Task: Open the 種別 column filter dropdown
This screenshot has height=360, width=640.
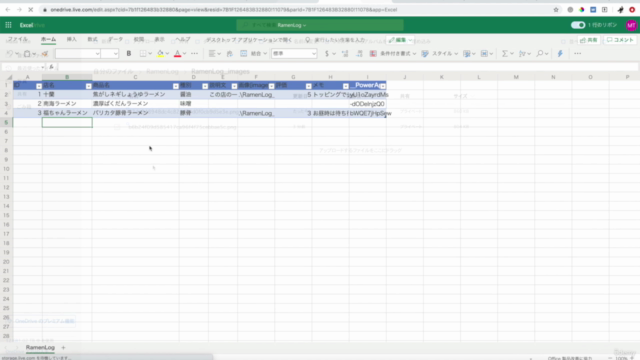Action: point(205,86)
